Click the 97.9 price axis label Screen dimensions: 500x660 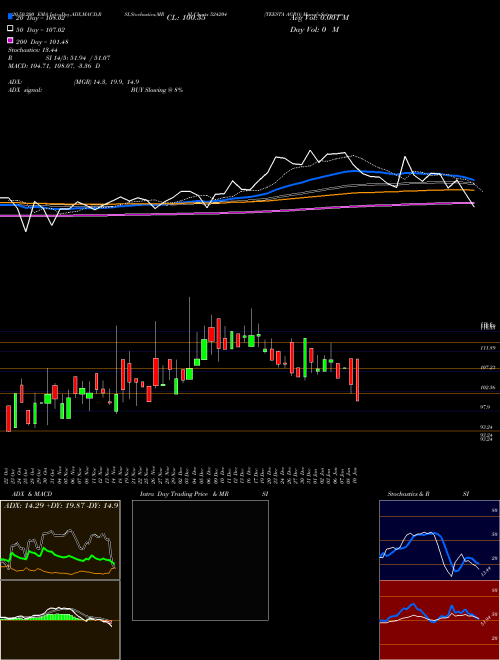point(485,407)
